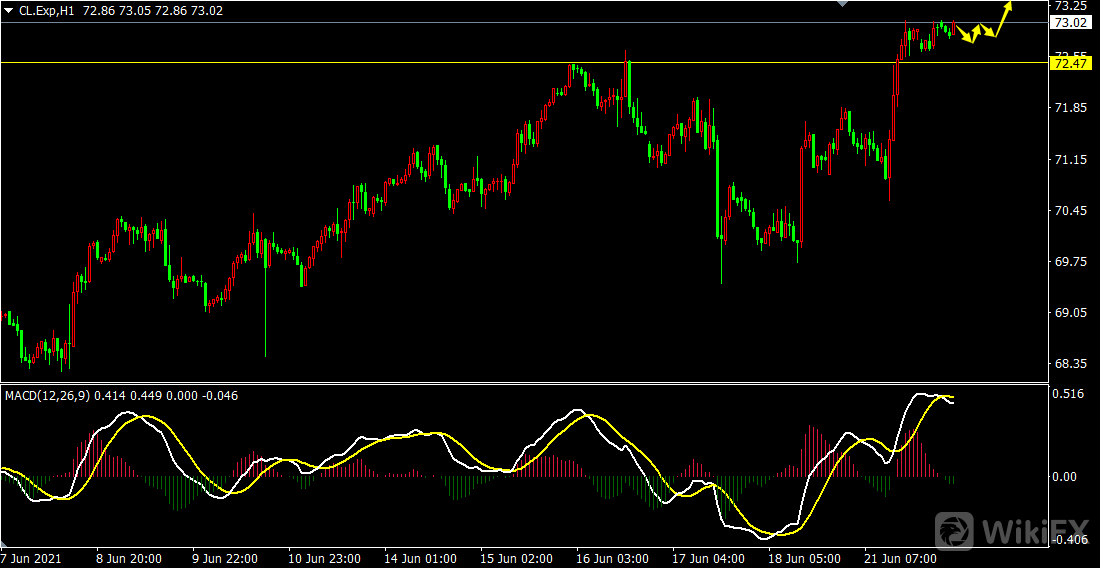Open the dropdown triangle beside CL.Exp,H1
The height and width of the screenshot is (568, 1100).
9,11
